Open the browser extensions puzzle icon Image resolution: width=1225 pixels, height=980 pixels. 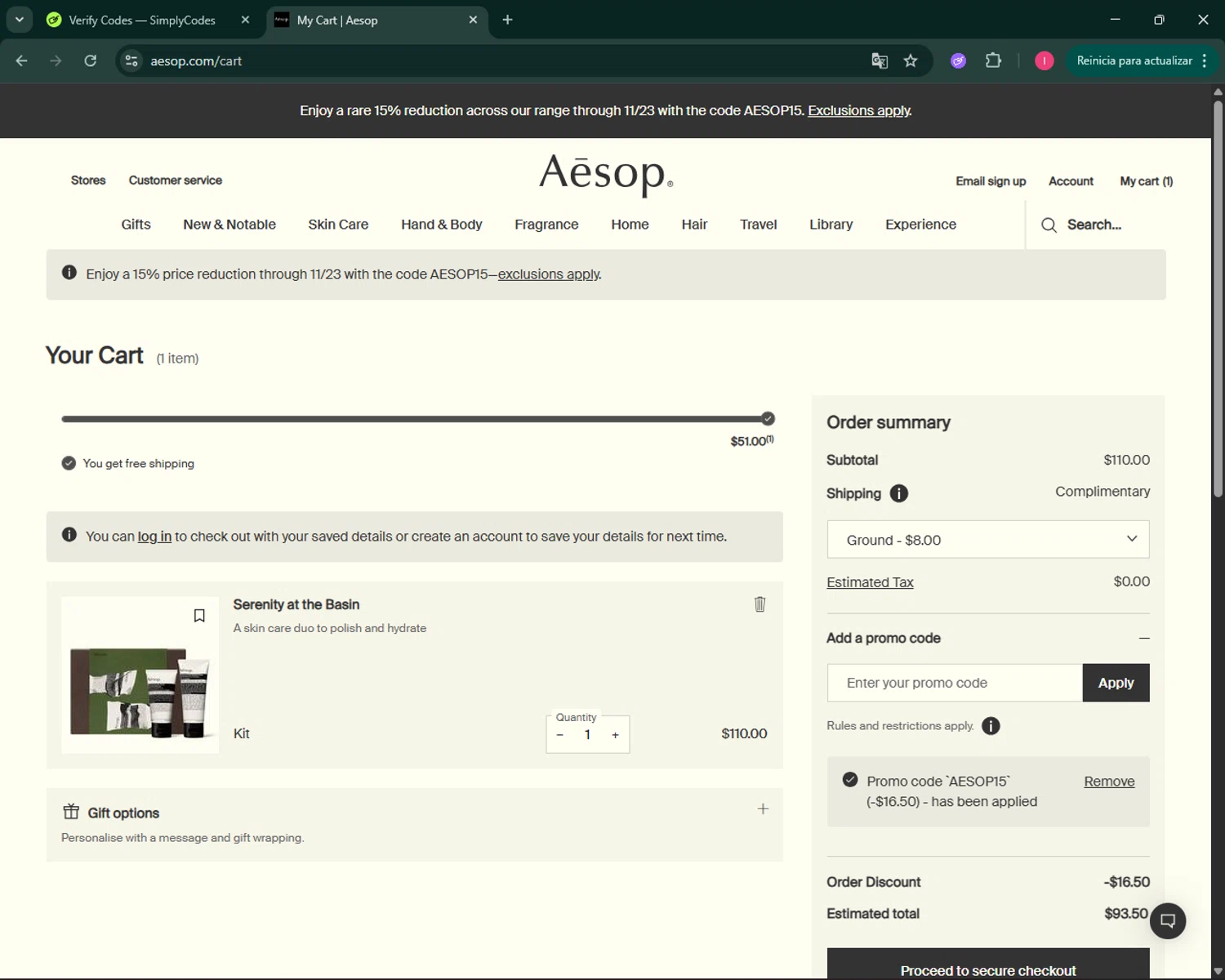(993, 61)
